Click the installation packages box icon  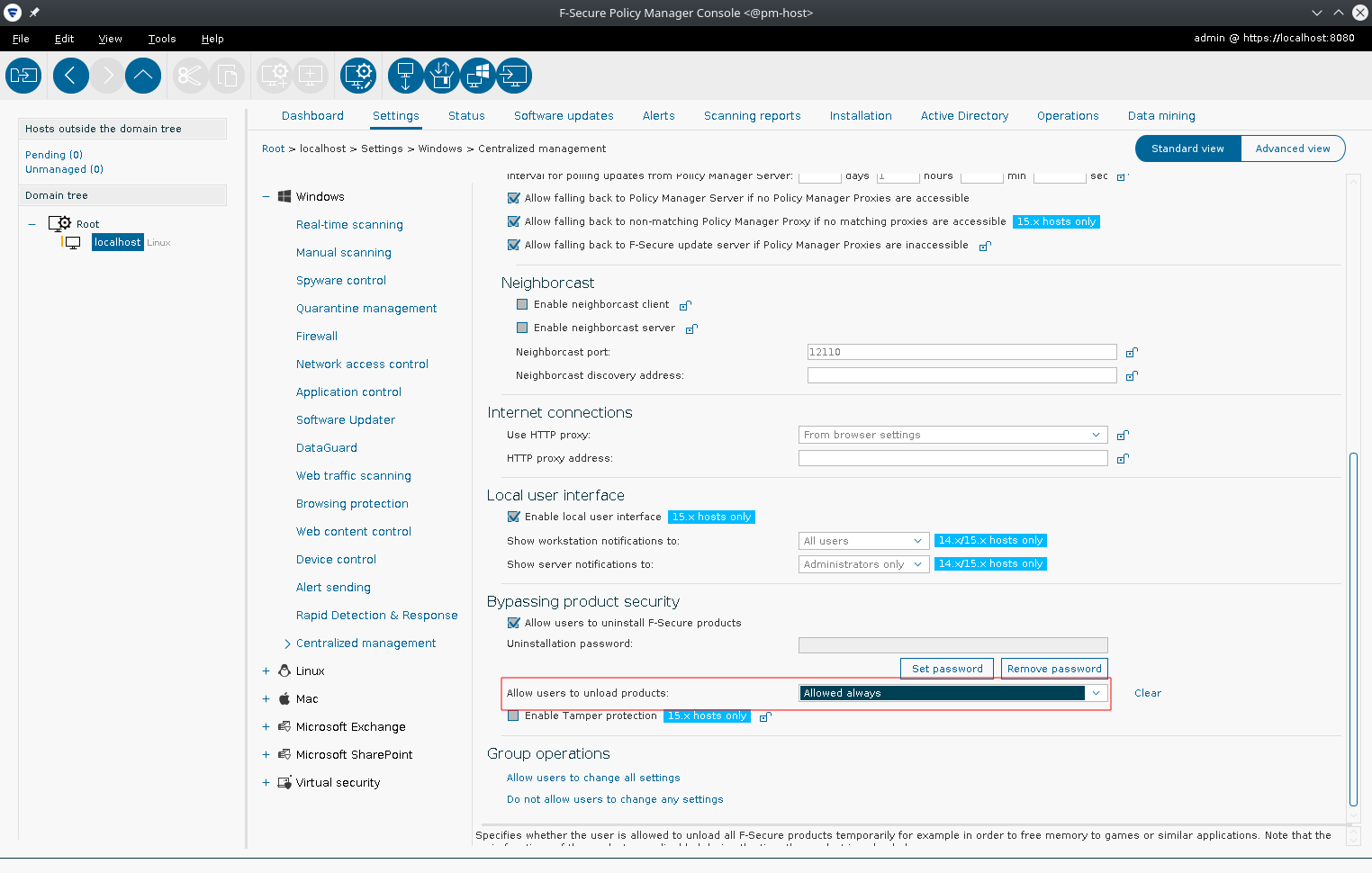click(x=442, y=76)
